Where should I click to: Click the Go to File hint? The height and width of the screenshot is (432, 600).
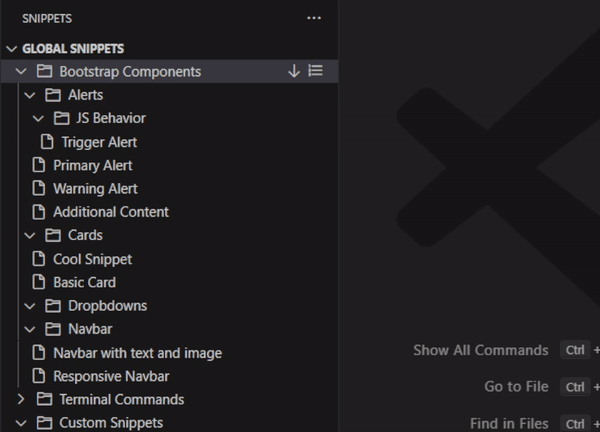pyautogui.click(x=516, y=386)
